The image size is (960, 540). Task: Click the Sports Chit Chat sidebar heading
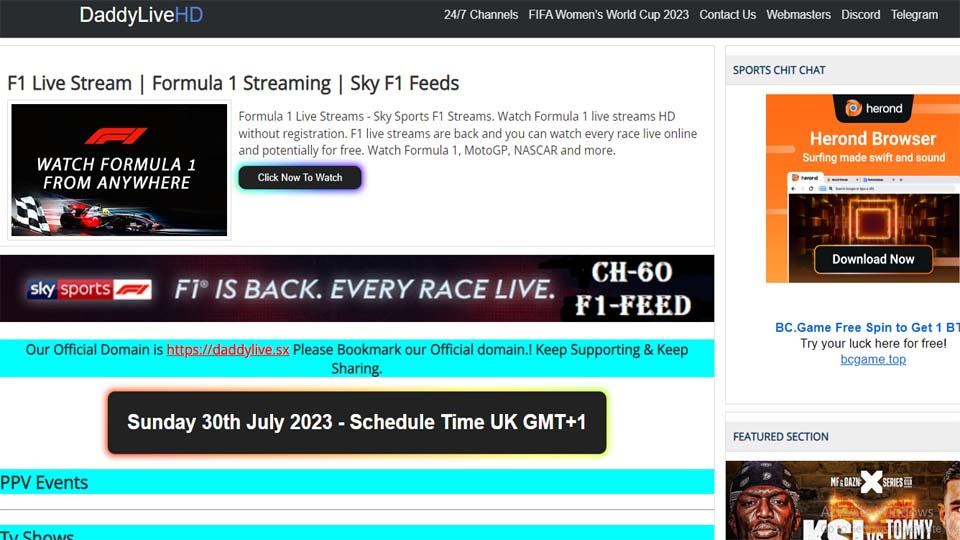click(x=779, y=70)
